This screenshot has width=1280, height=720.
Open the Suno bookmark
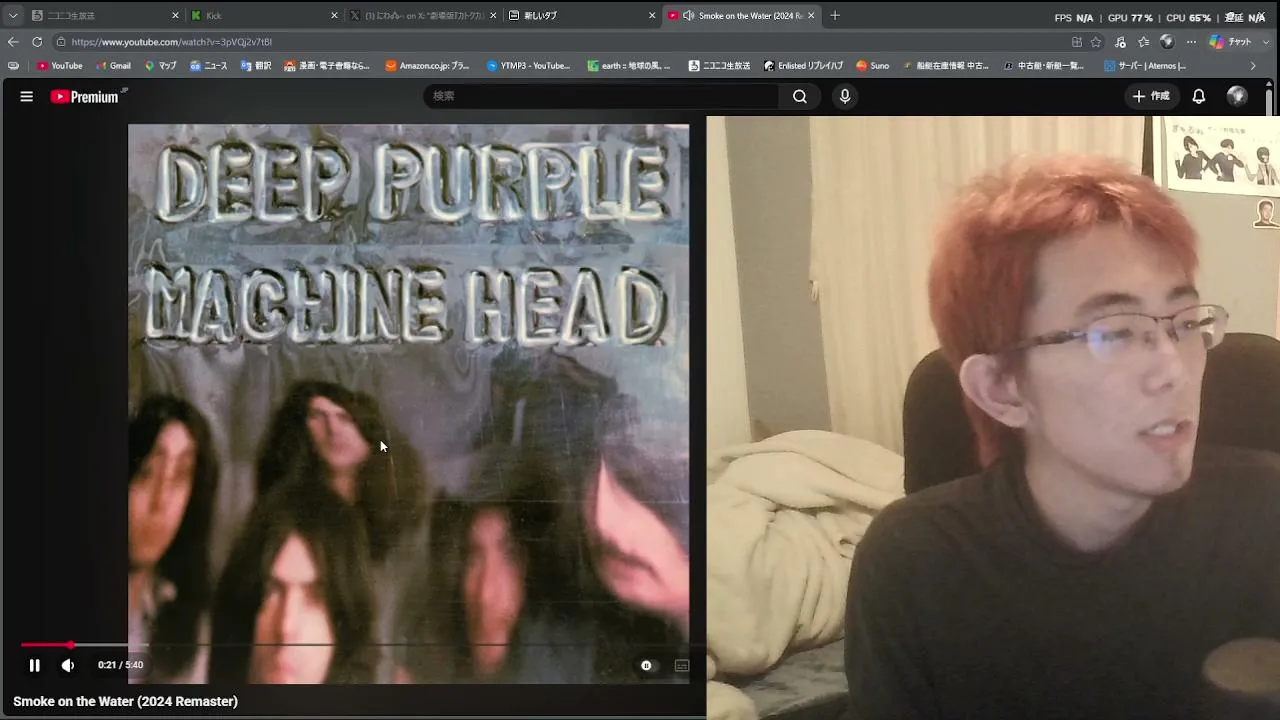872,66
